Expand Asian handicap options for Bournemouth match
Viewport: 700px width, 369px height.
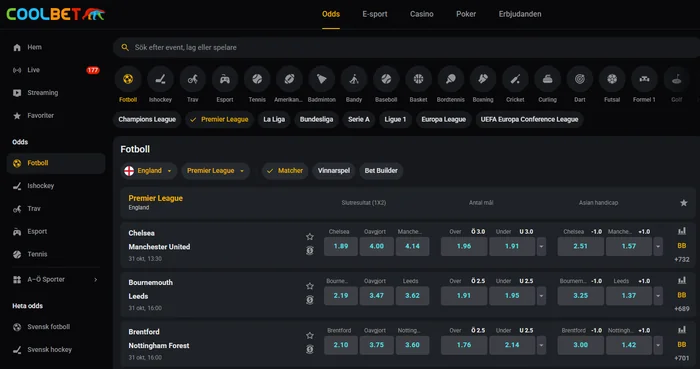click(658, 296)
